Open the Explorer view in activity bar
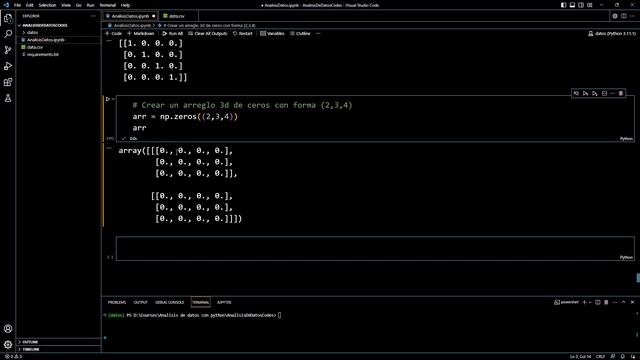Screen dimensions: 640x360 pos(8,18)
